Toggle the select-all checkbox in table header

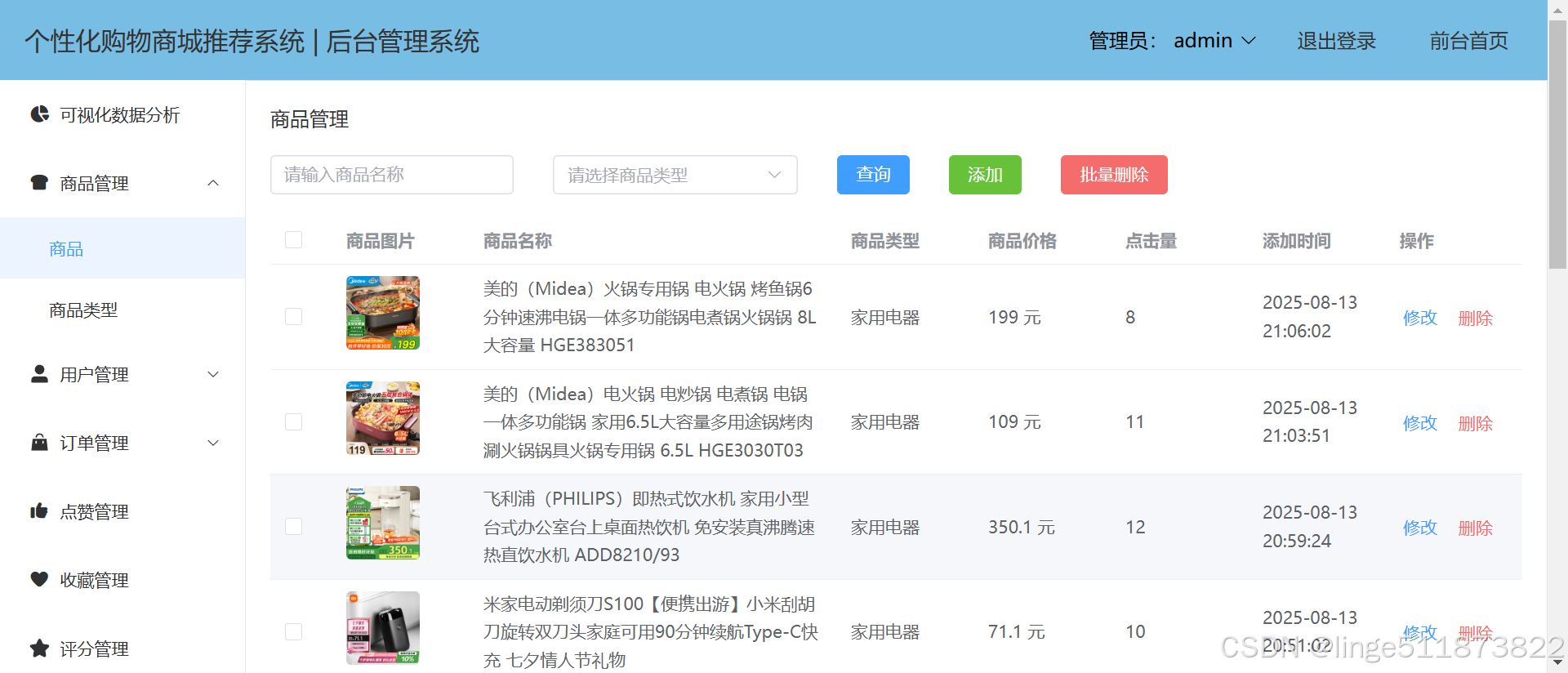pyautogui.click(x=293, y=239)
